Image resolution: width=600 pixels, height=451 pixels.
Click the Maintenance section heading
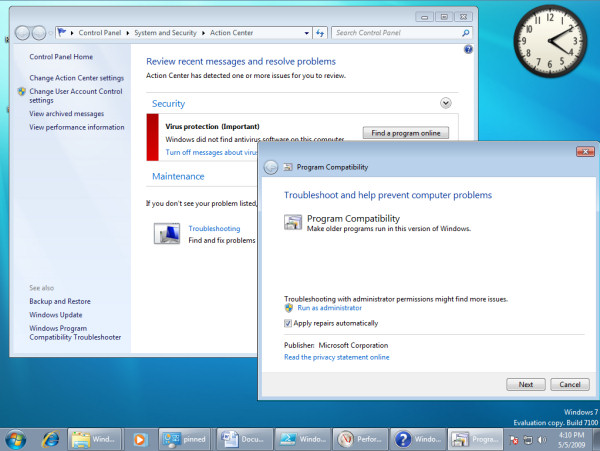[178, 176]
